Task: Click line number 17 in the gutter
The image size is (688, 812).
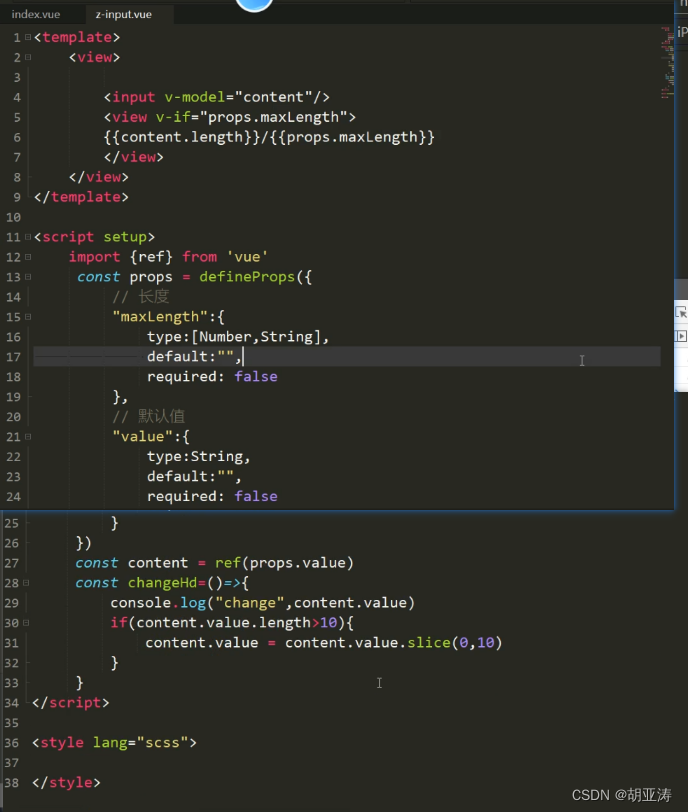Action: pos(13,357)
